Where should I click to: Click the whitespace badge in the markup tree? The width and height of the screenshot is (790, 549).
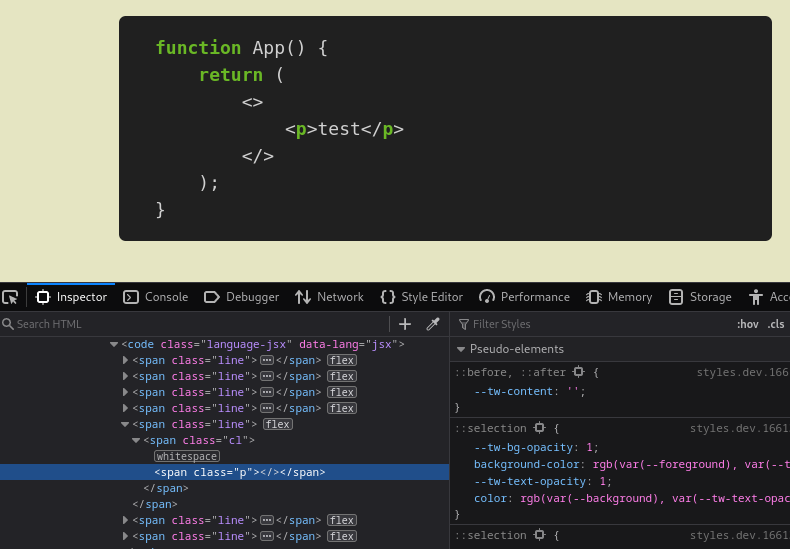(x=186, y=456)
